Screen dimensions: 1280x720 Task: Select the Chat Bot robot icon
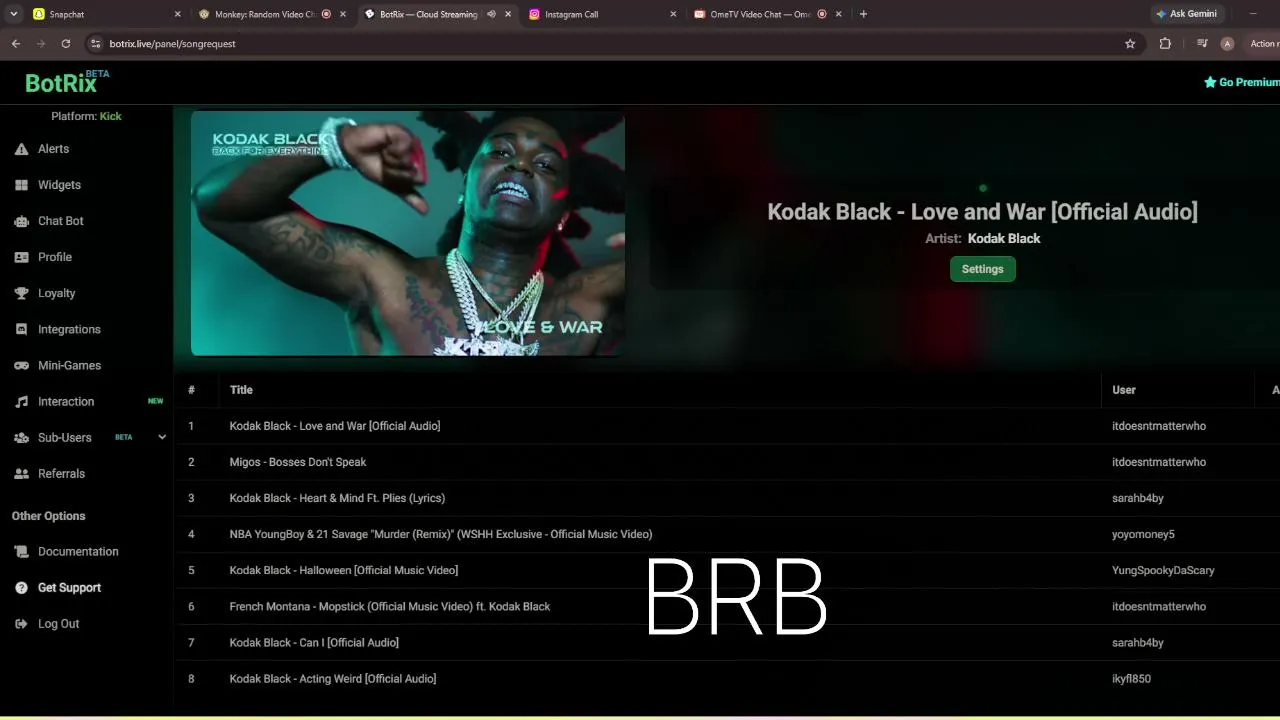21,221
